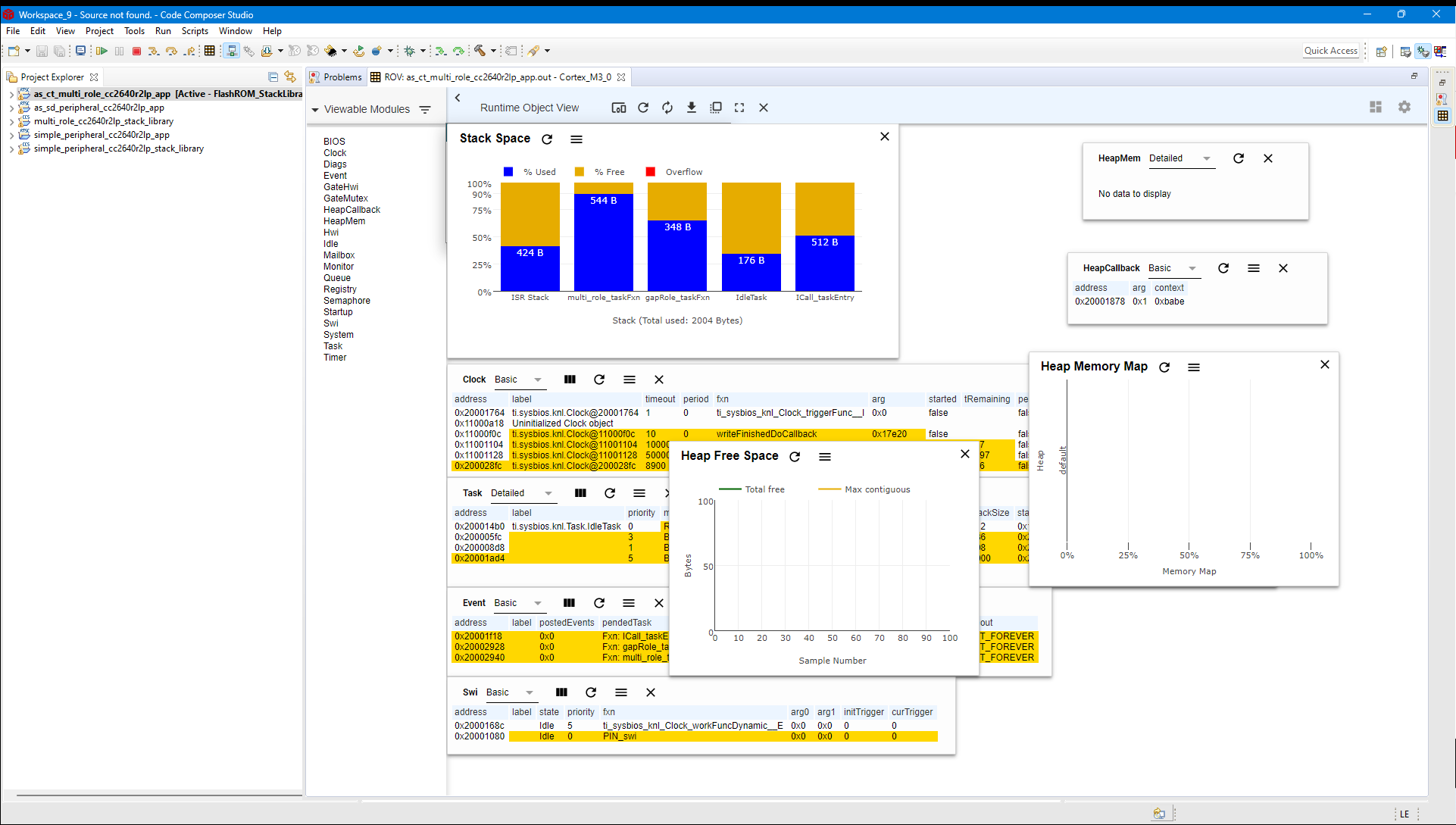1456x825 pixels.
Task: Refresh the Heap Memory Map
Action: coord(1164,367)
